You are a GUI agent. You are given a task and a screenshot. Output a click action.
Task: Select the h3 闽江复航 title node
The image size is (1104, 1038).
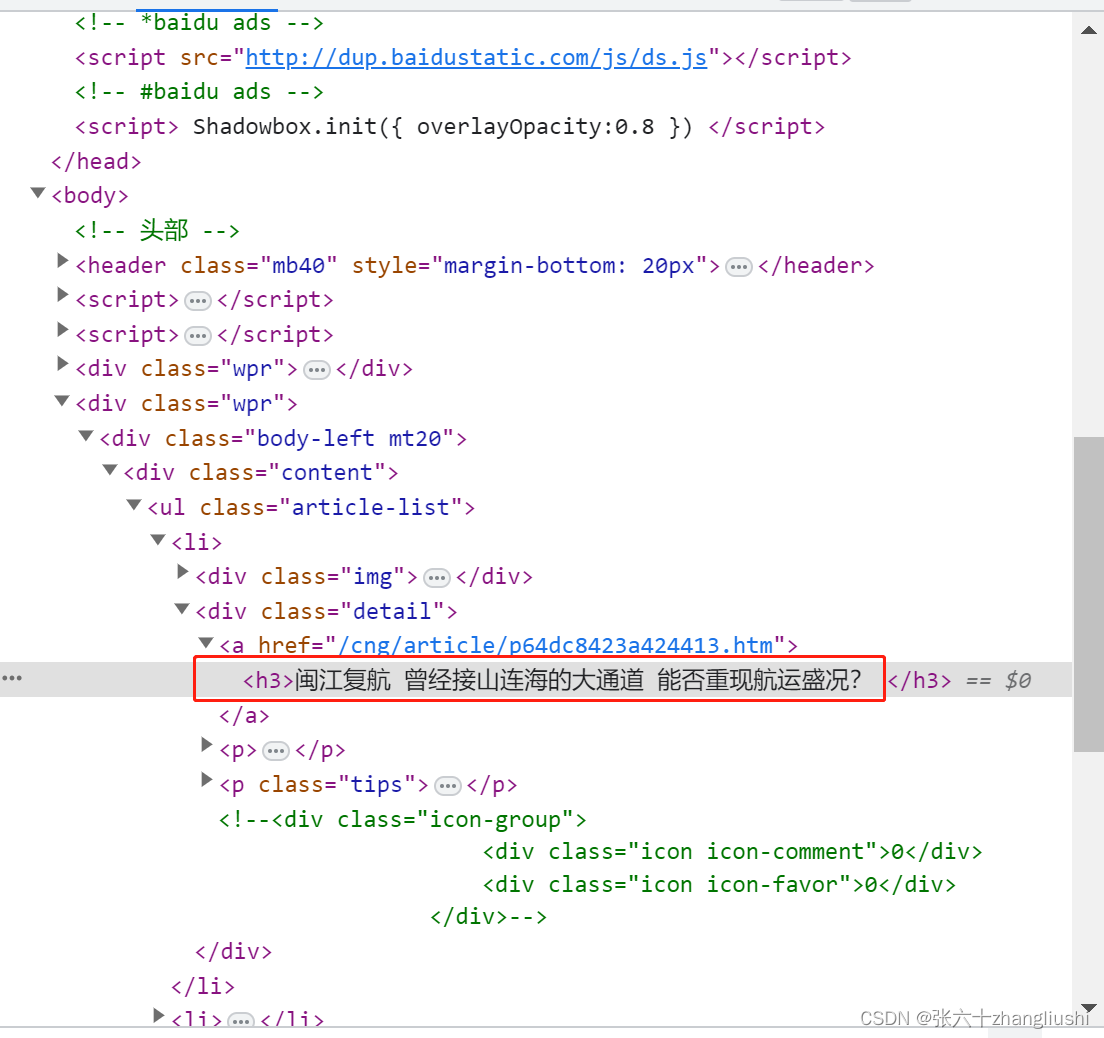[x=552, y=680]
